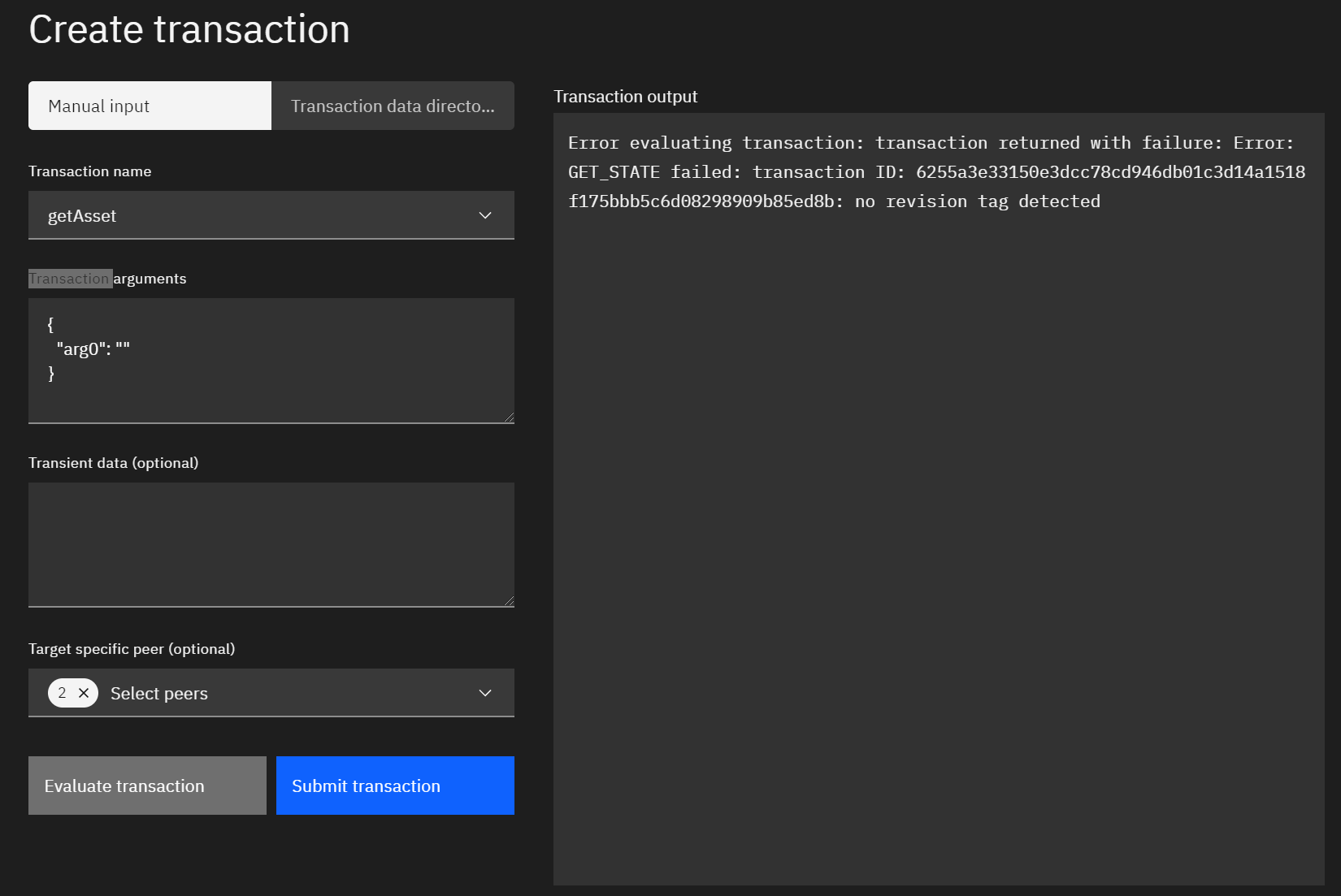Select the Manual input tab

[x=149, y=106]
